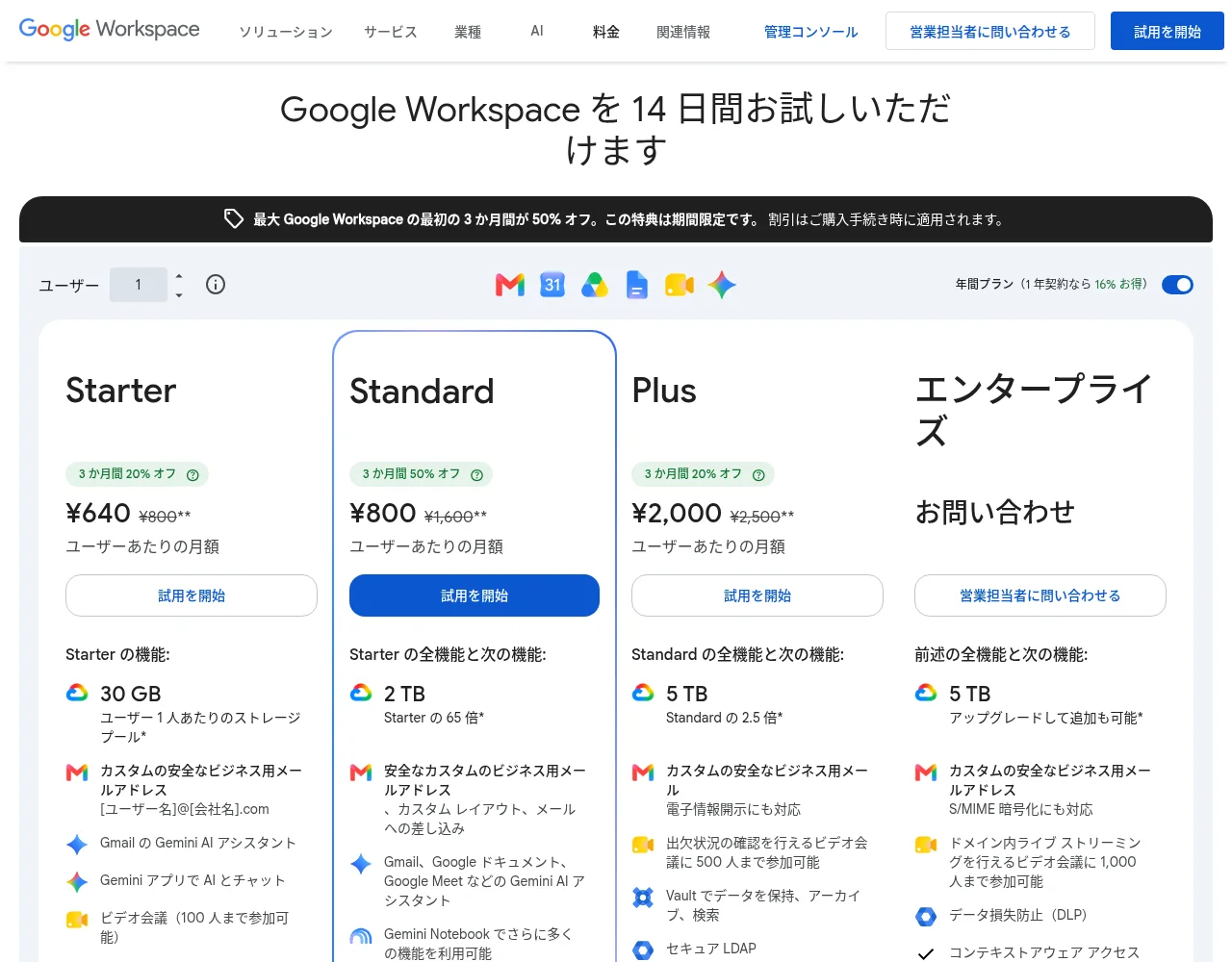Click the Enterprise 'お問い合わせ' heading text
Image resolution: width=1232 pixels, height=962 pixels.
pyautogui.click(x=995, y=512)
